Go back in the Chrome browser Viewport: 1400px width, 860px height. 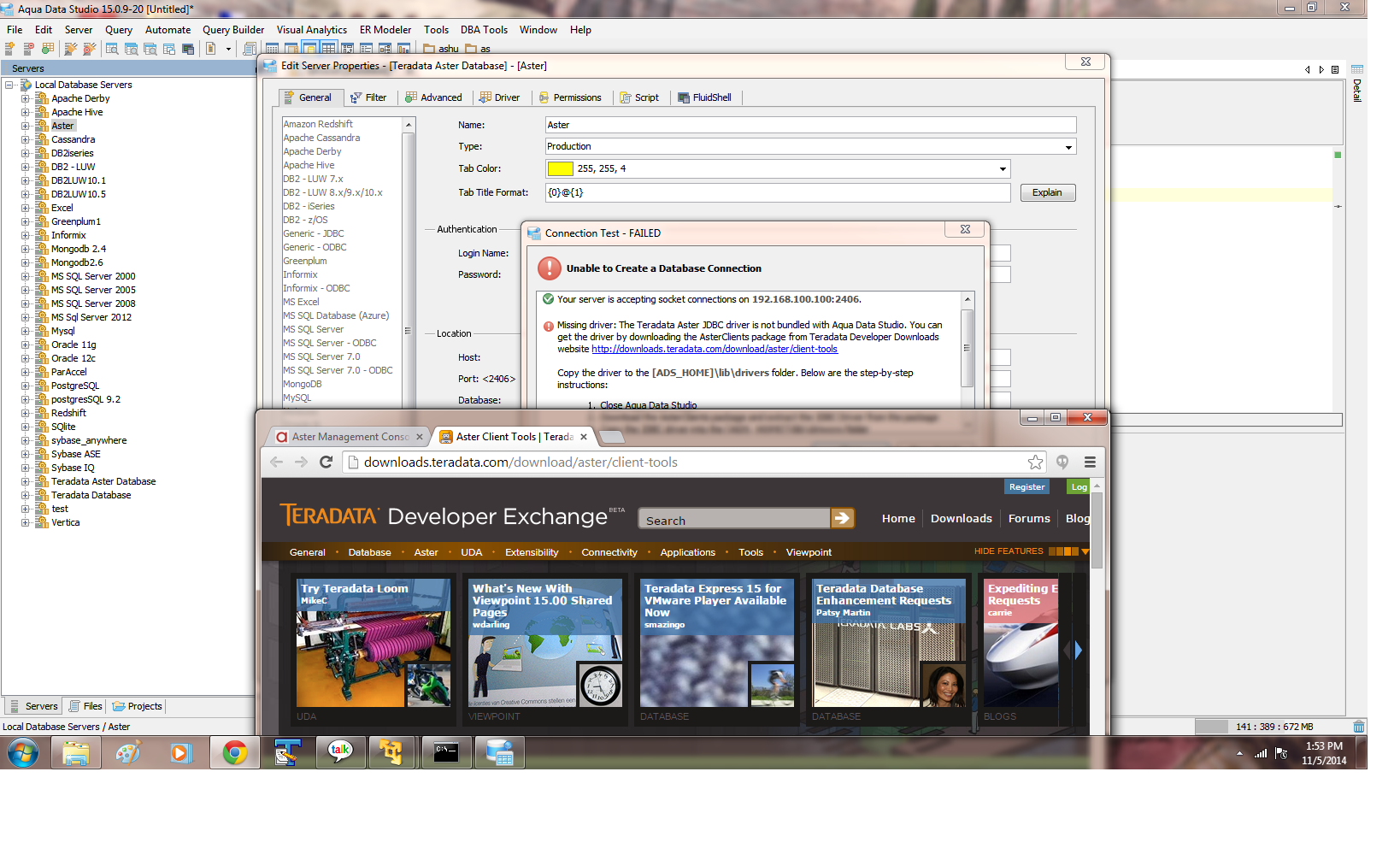[276, 462]
